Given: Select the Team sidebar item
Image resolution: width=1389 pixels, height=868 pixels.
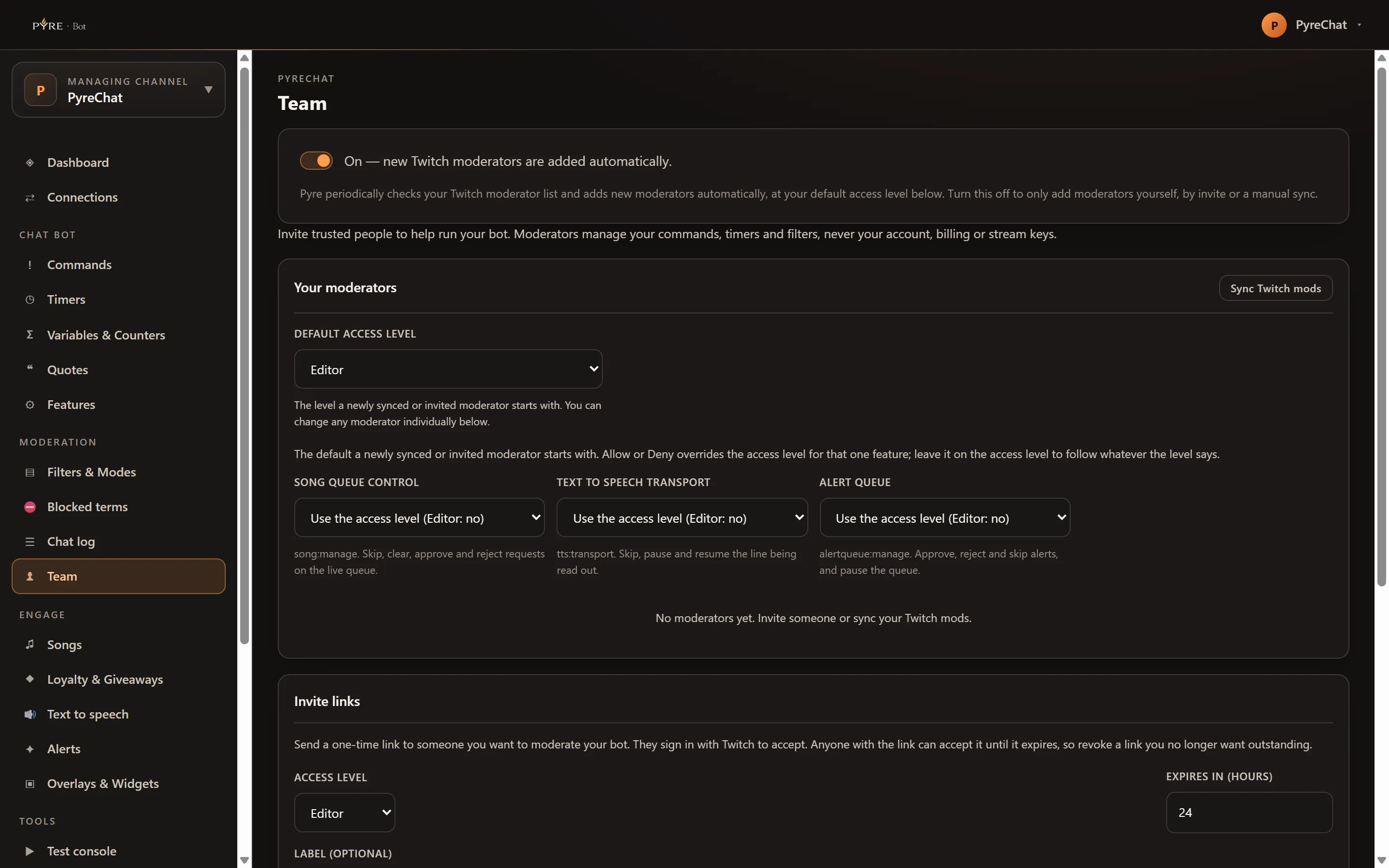Looking at the screenshot, I should (x=118, y=576).
